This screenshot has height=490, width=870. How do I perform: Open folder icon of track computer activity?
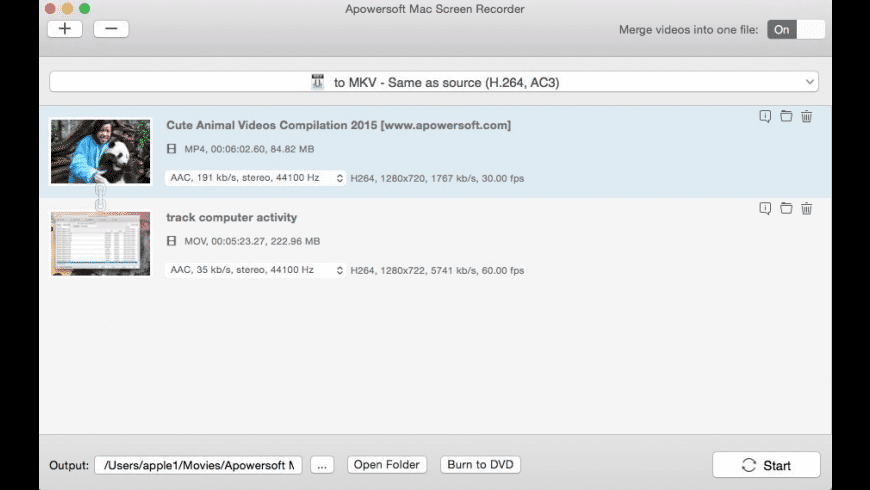786,208
